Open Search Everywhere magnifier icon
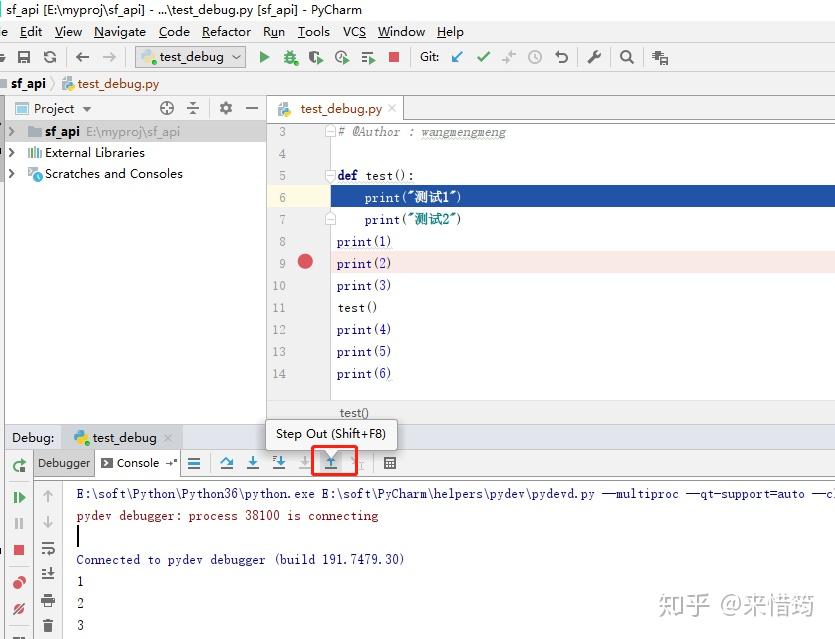The image size is (835, 639). click(627, 57)
